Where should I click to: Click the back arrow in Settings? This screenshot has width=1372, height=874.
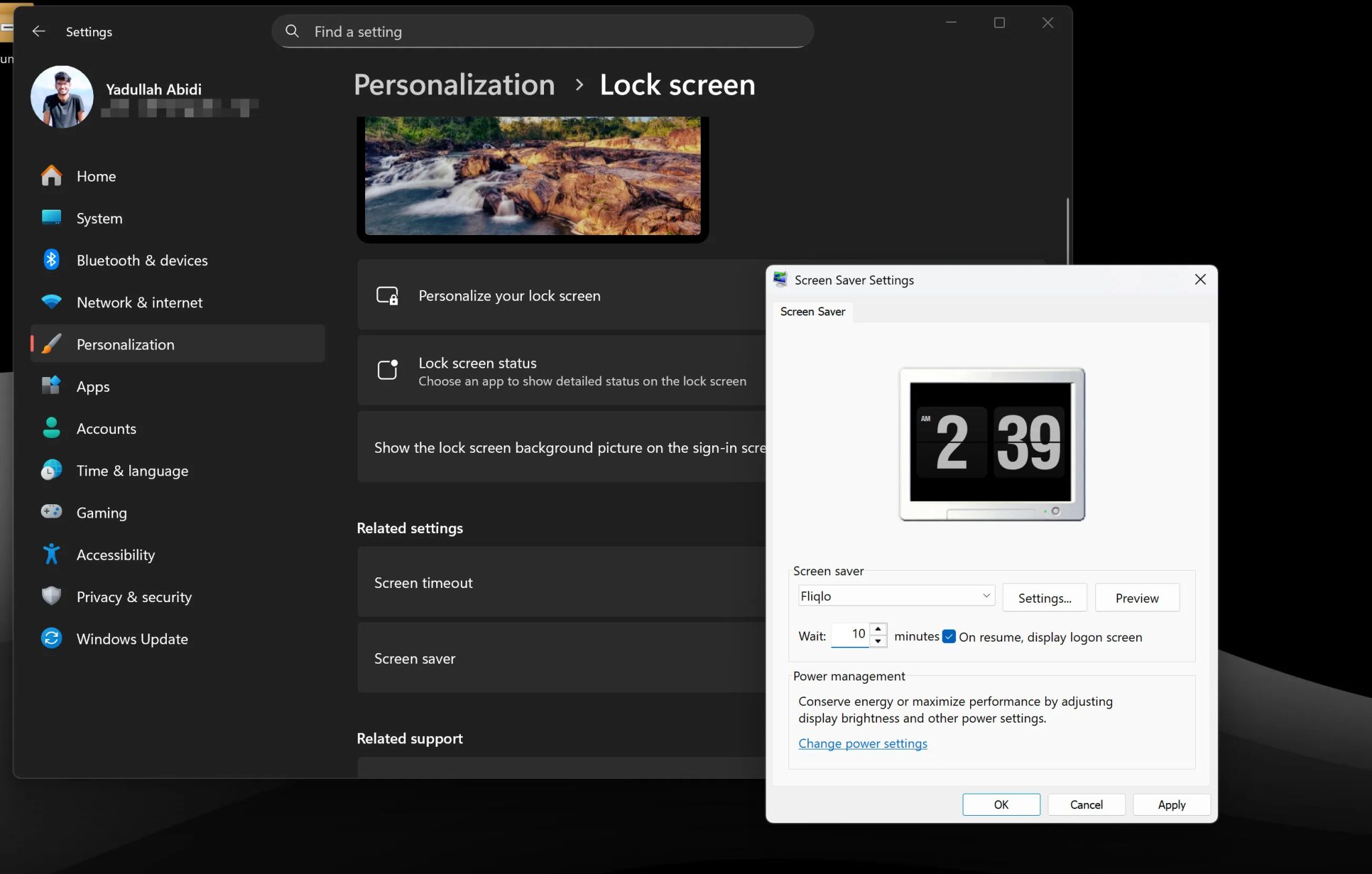(x=39, y=31)
